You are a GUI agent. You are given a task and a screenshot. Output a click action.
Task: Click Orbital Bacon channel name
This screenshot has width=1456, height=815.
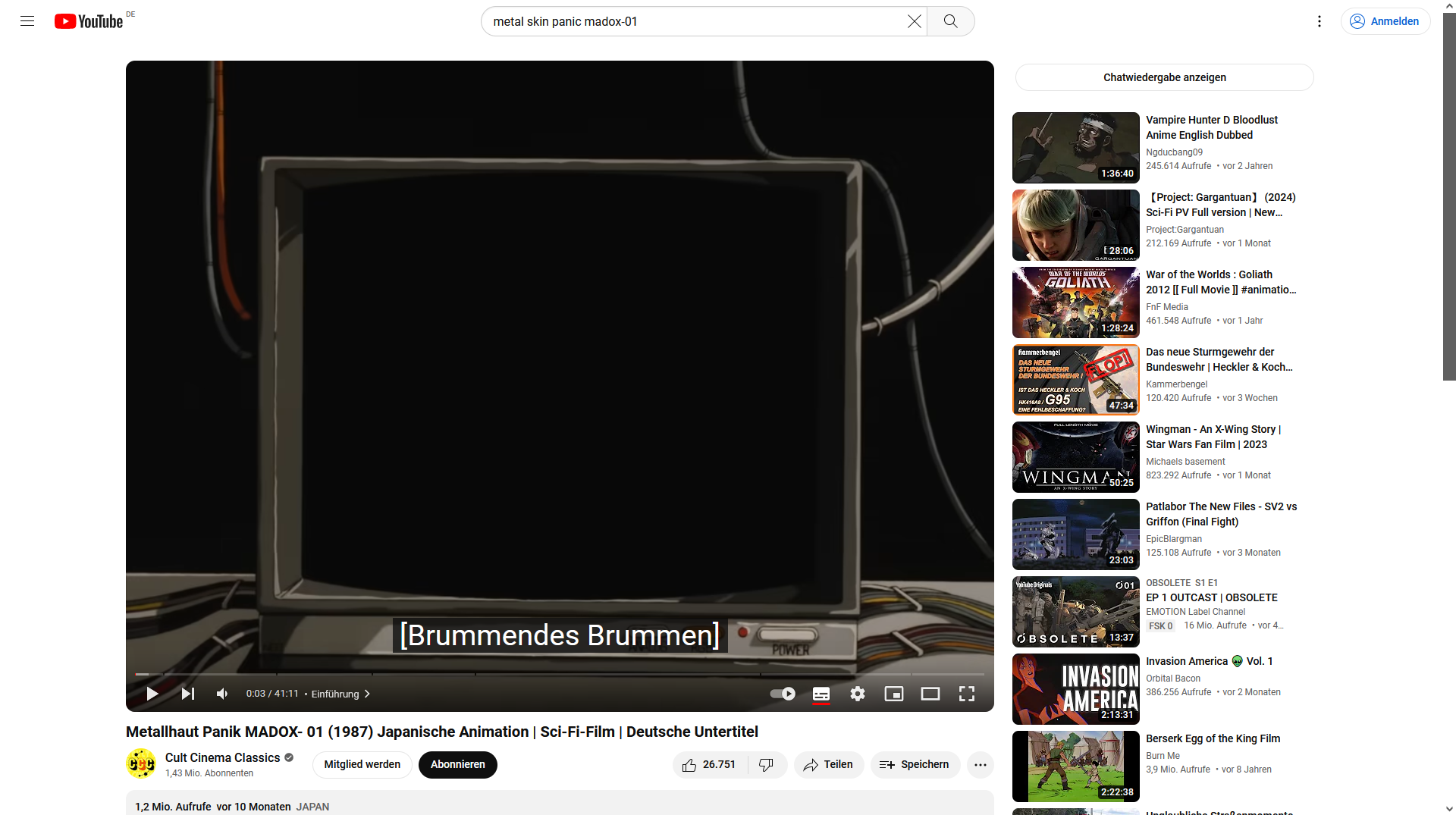click(x=1173, y=679)
